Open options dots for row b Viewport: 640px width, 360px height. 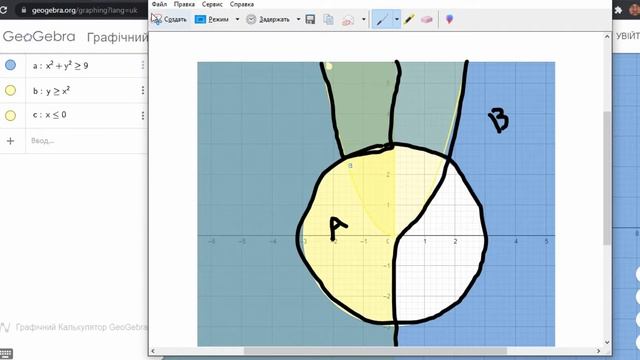143,90
